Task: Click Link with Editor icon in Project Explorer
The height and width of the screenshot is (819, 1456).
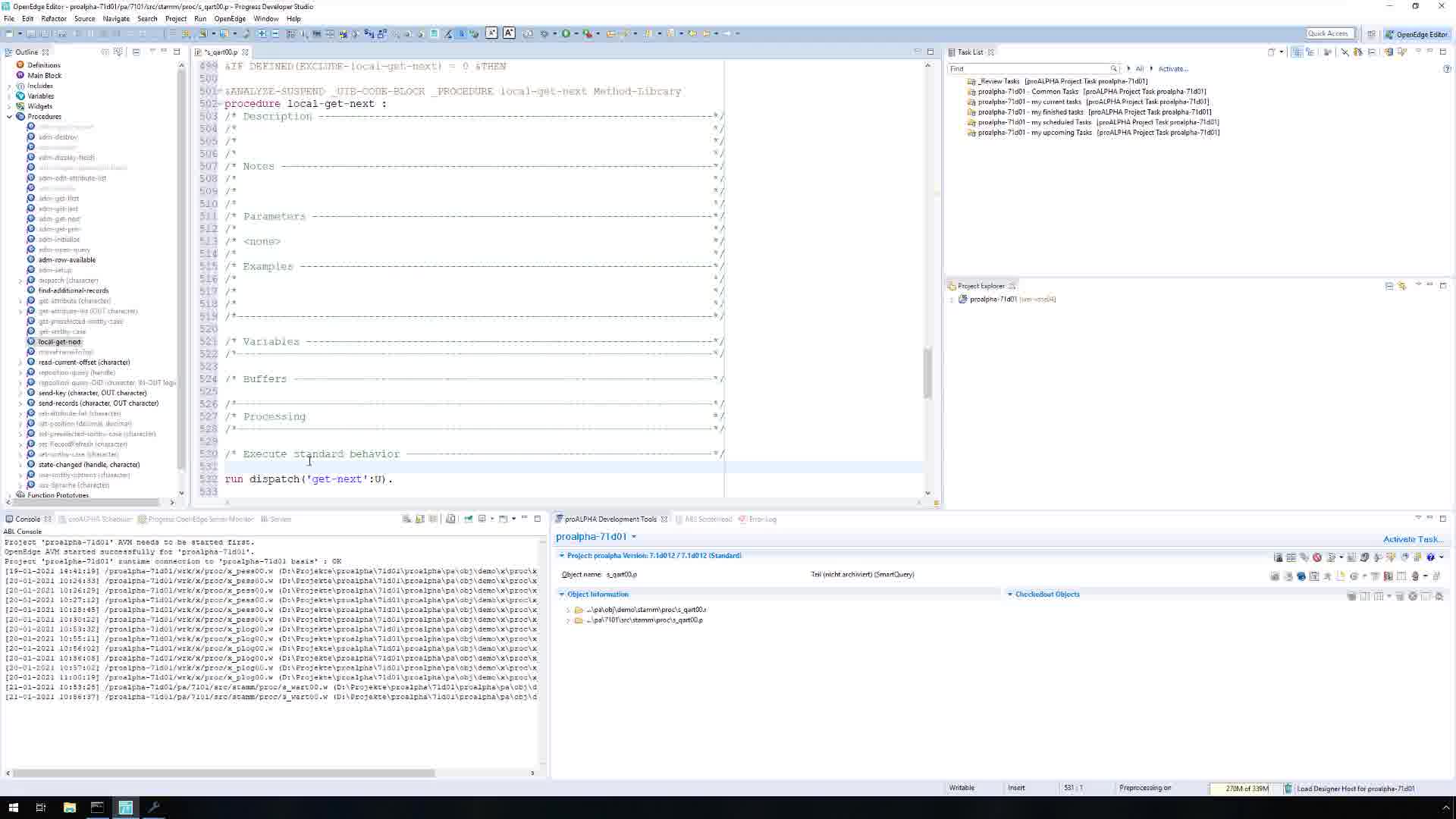Action: pyautogui.click(x=1402, y=286)
